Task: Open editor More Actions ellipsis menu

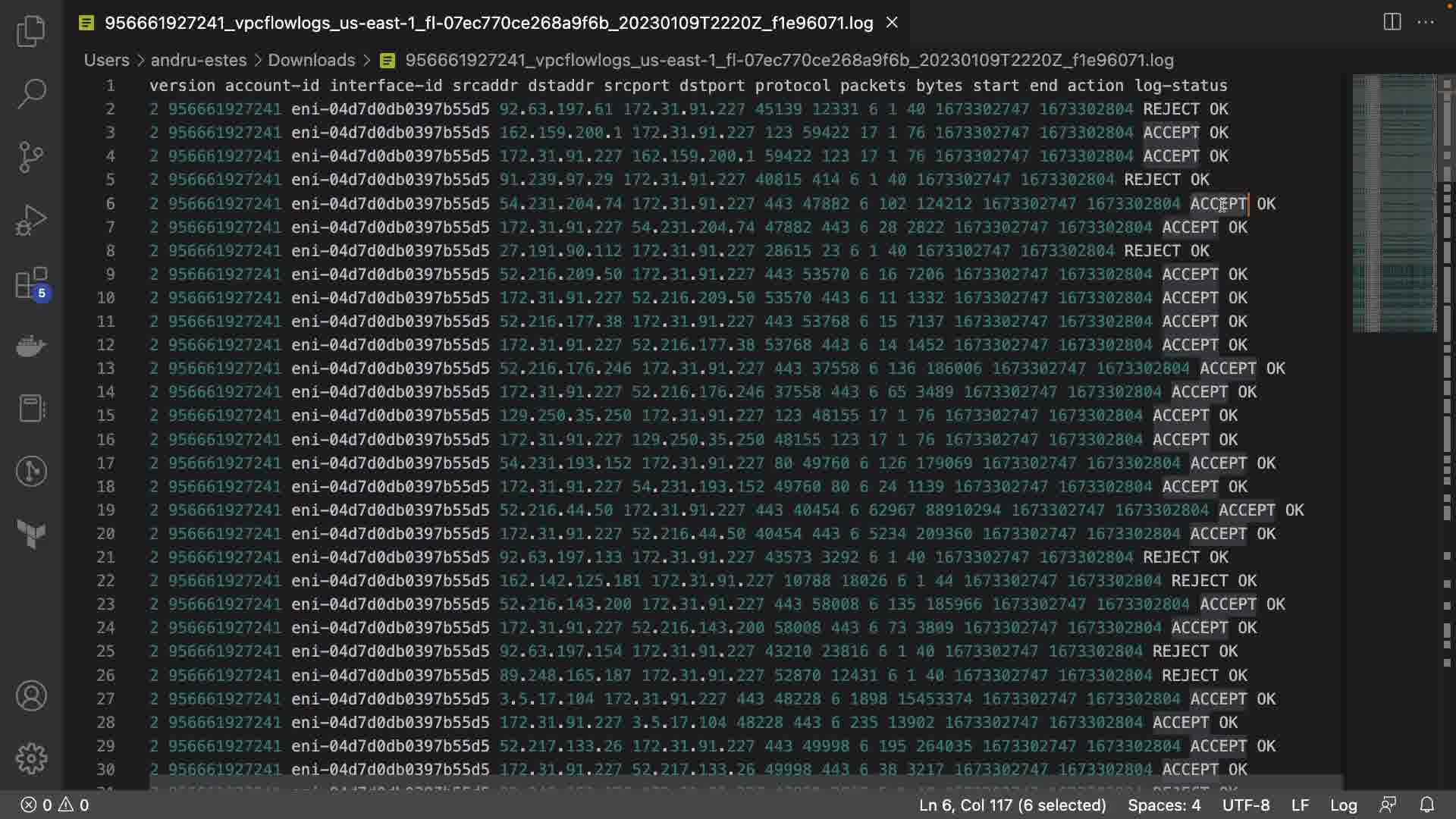Action: (x=1426, y=22)
